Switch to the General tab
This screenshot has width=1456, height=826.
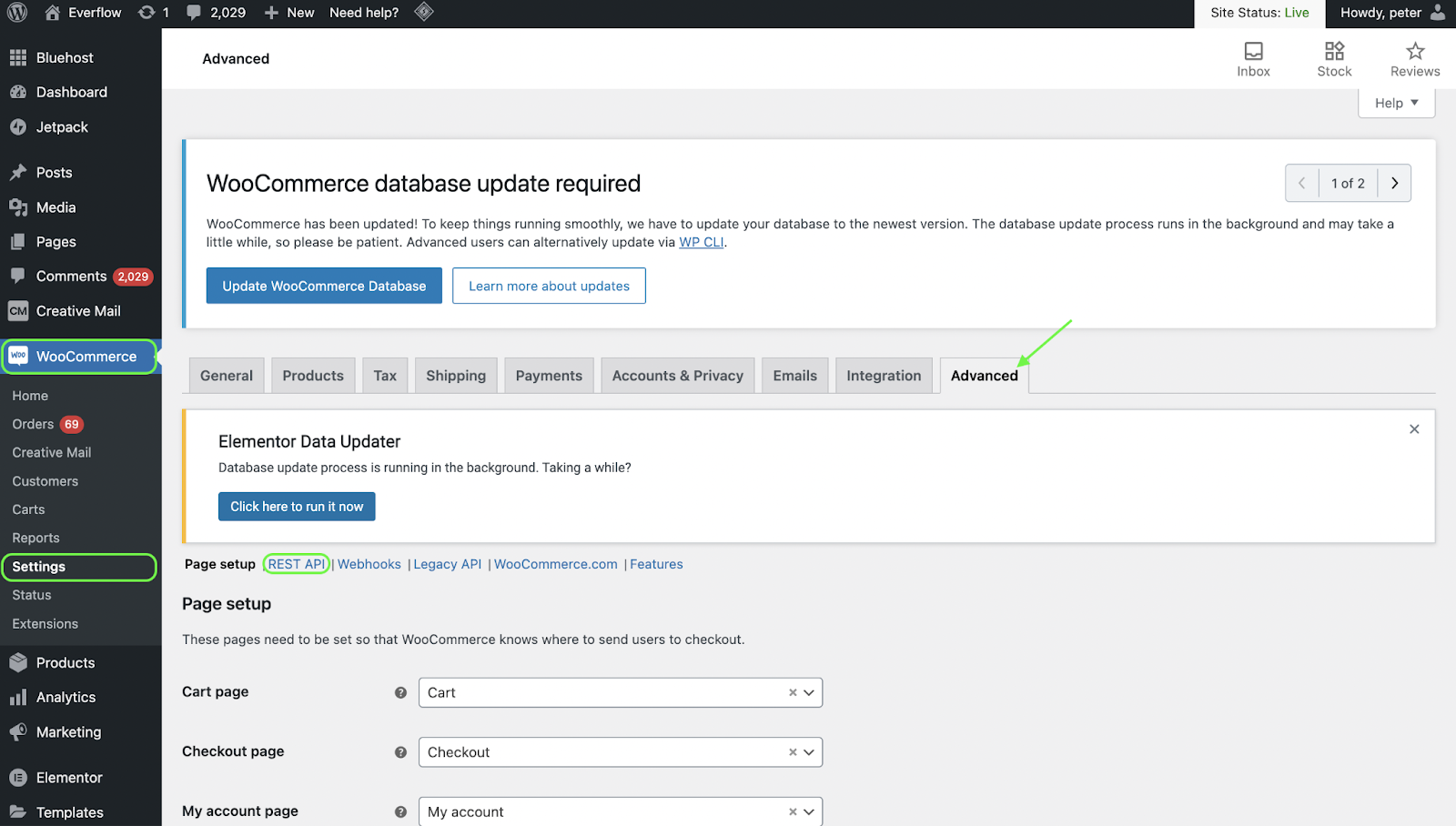227,376
